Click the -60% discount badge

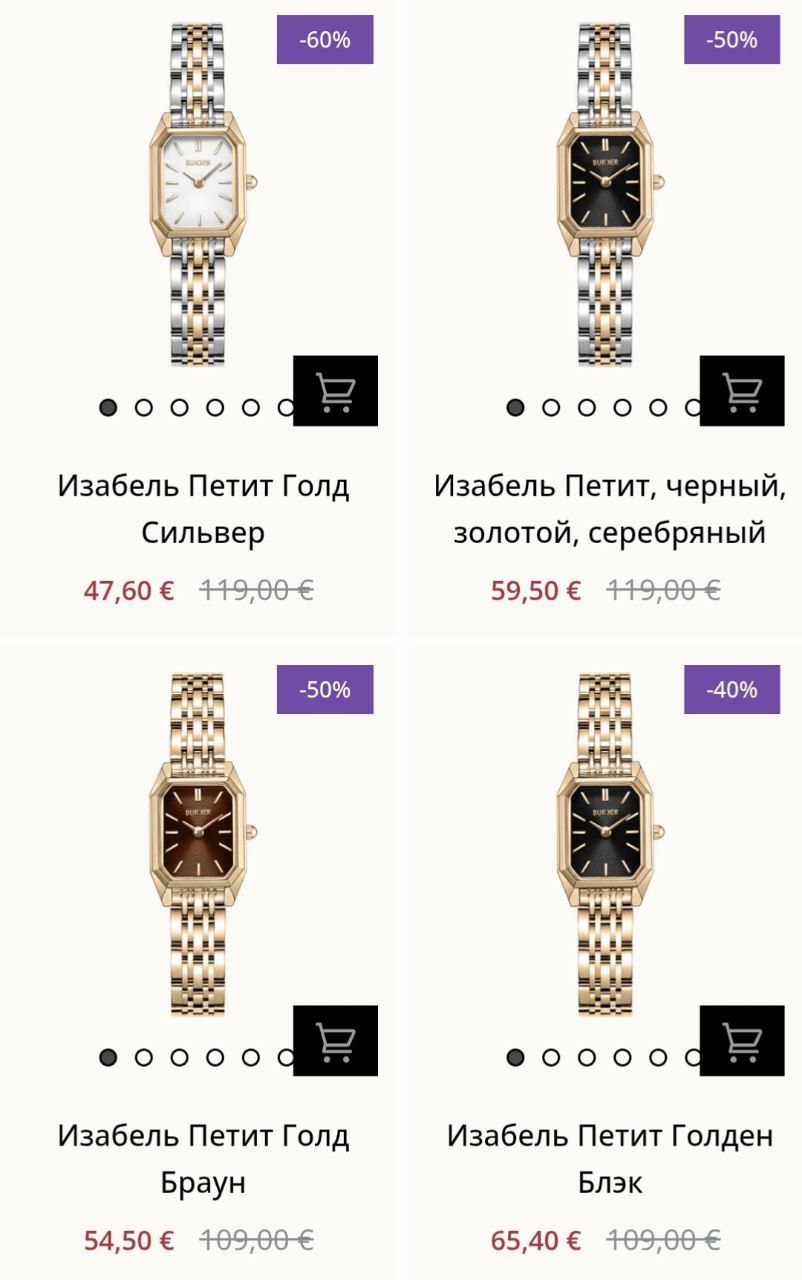pyautogui.click(x=325, y=40)
